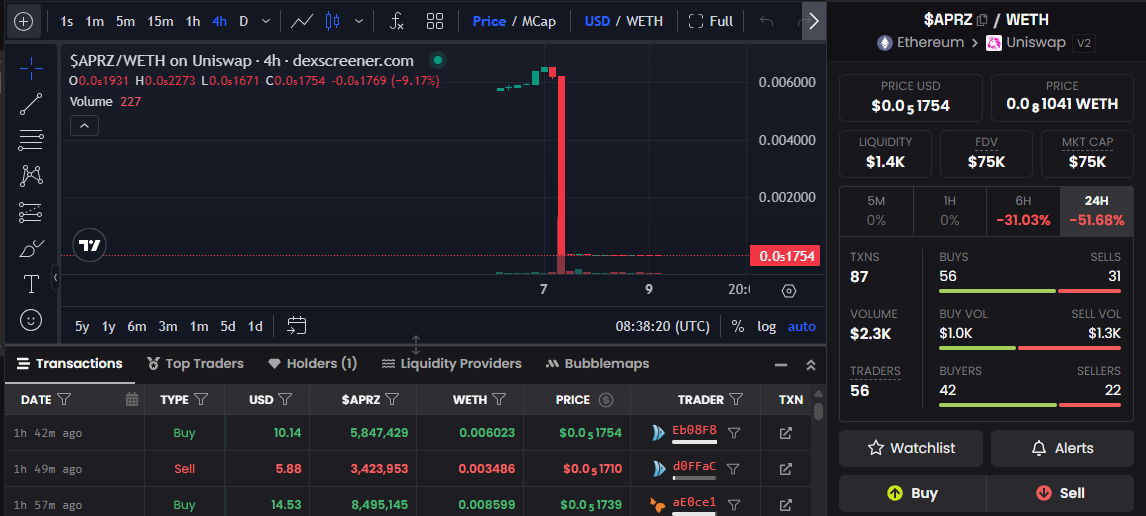
Task: Open the go-to-date calendar icon
Action: [x=297, y=326]
